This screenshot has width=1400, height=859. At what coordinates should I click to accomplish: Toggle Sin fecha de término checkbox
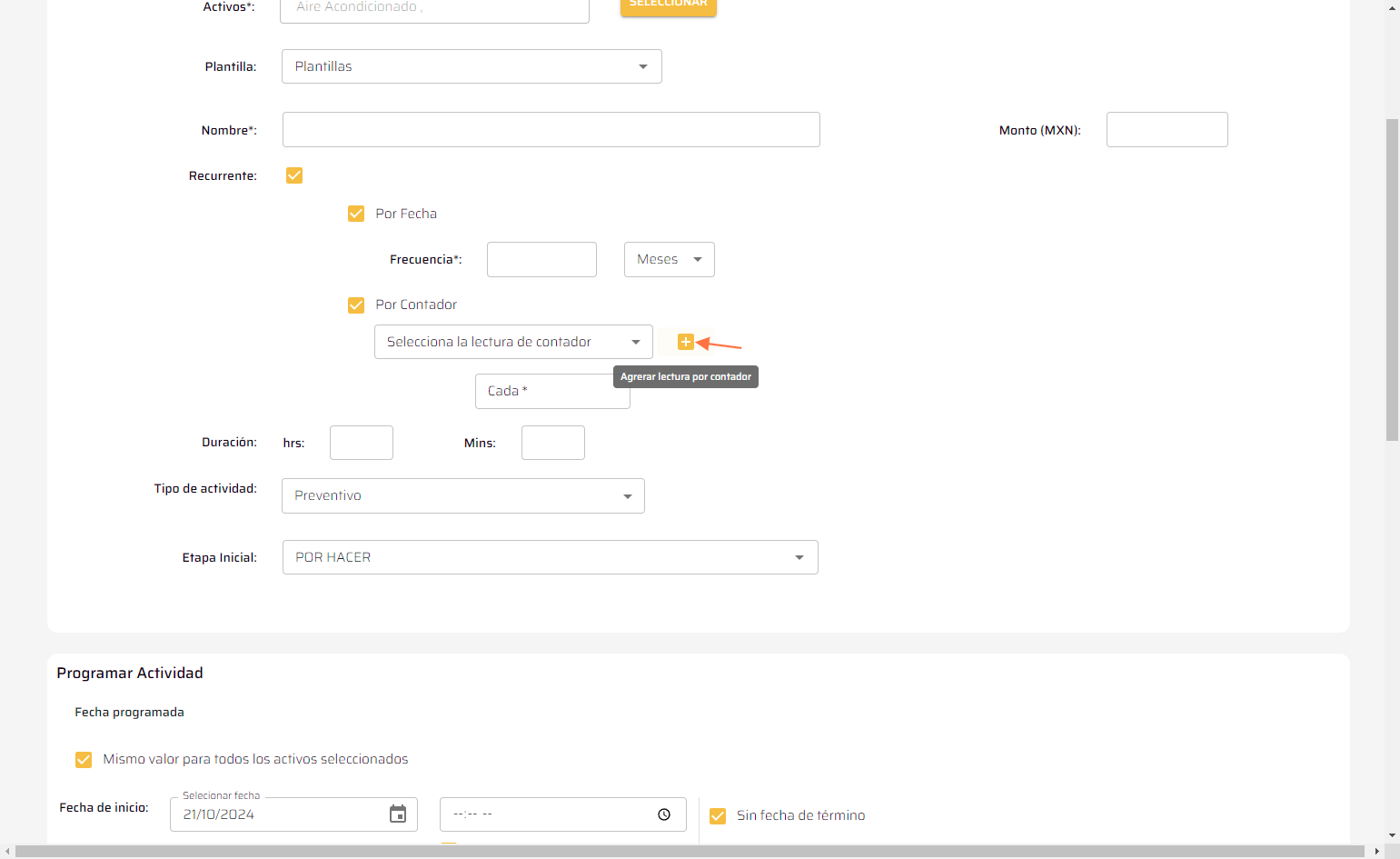click(718, 815)
